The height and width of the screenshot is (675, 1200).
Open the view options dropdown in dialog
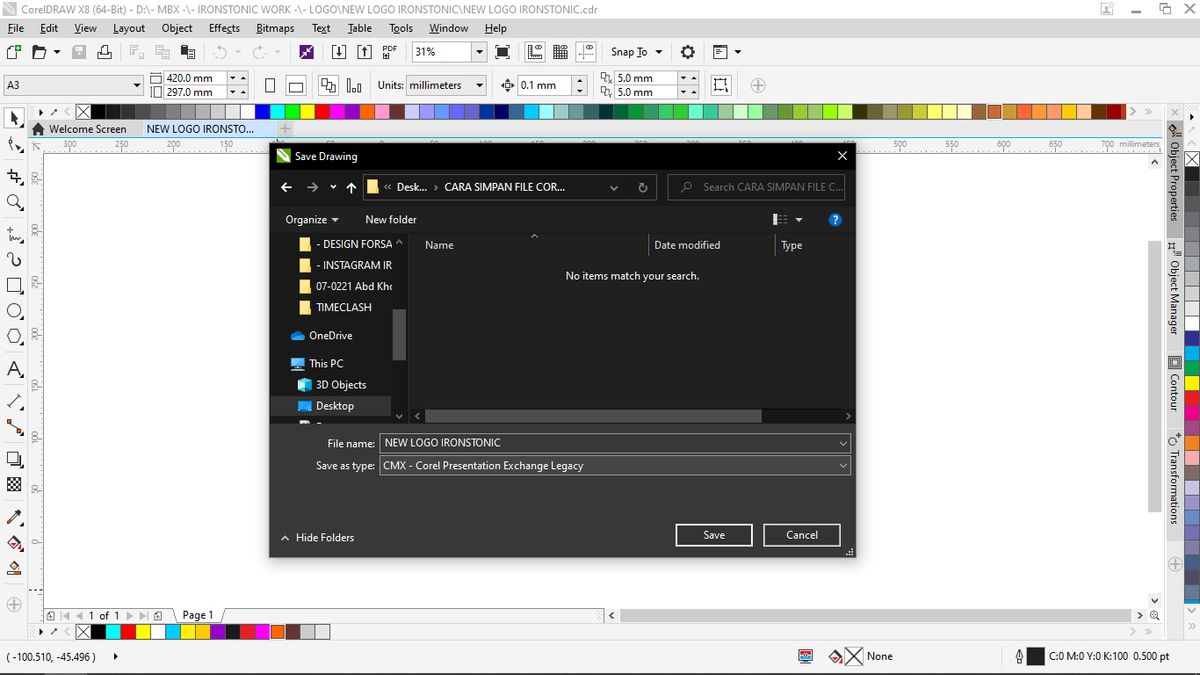798,220
